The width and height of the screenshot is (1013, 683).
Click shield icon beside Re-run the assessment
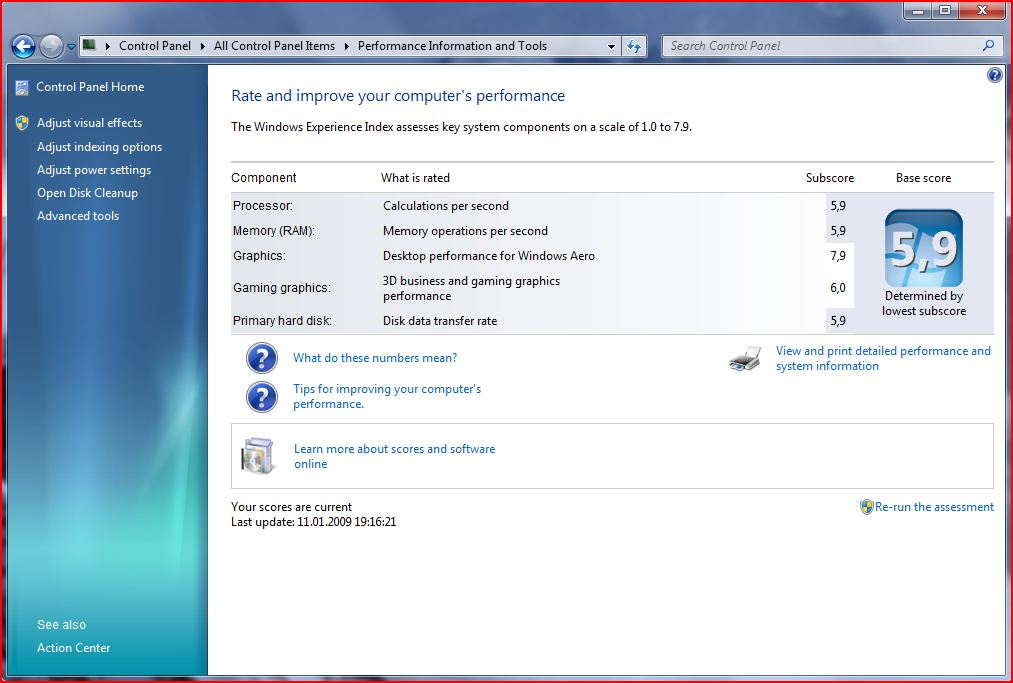866,507
